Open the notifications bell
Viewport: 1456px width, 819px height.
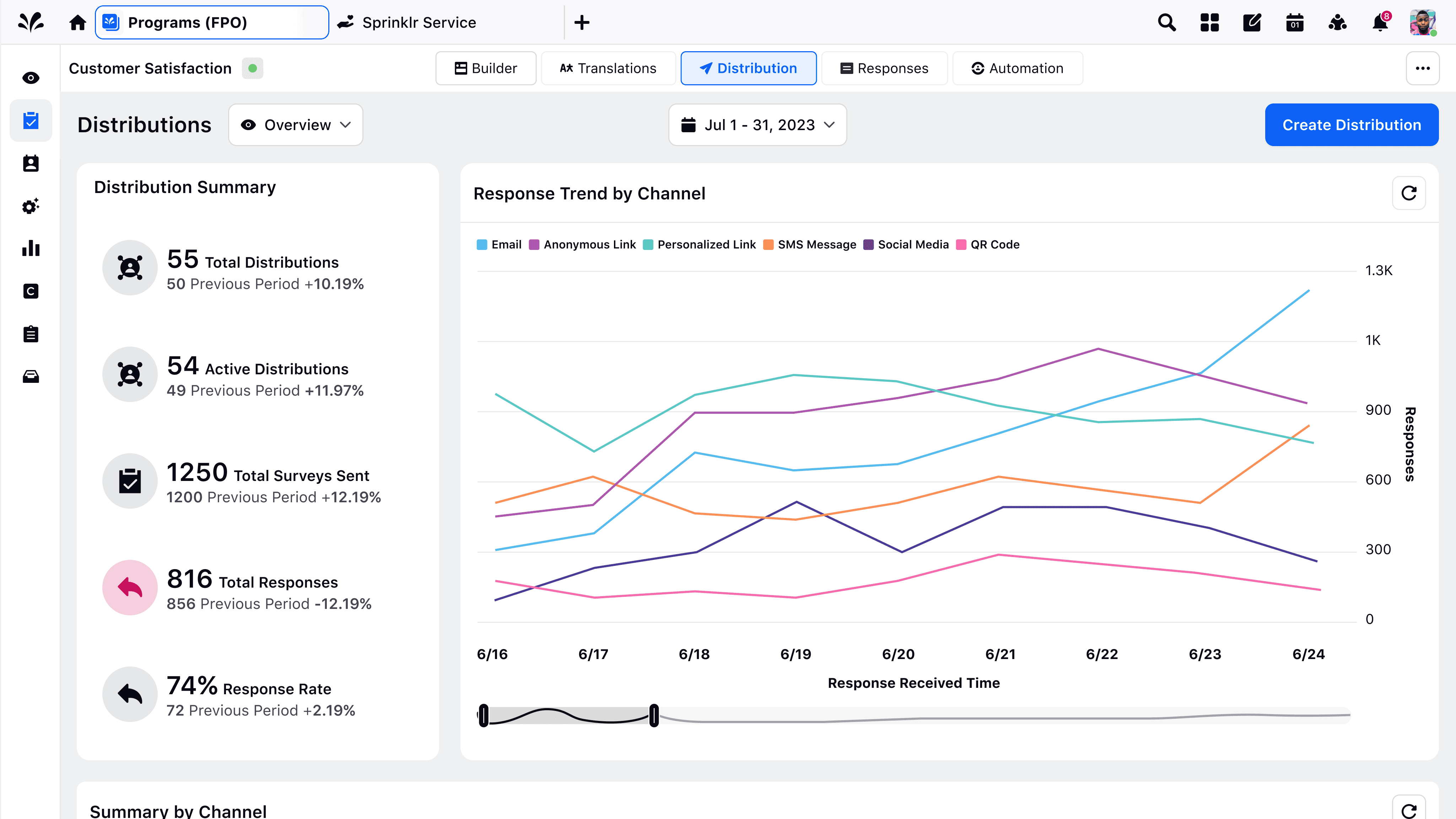point(1380,23)
